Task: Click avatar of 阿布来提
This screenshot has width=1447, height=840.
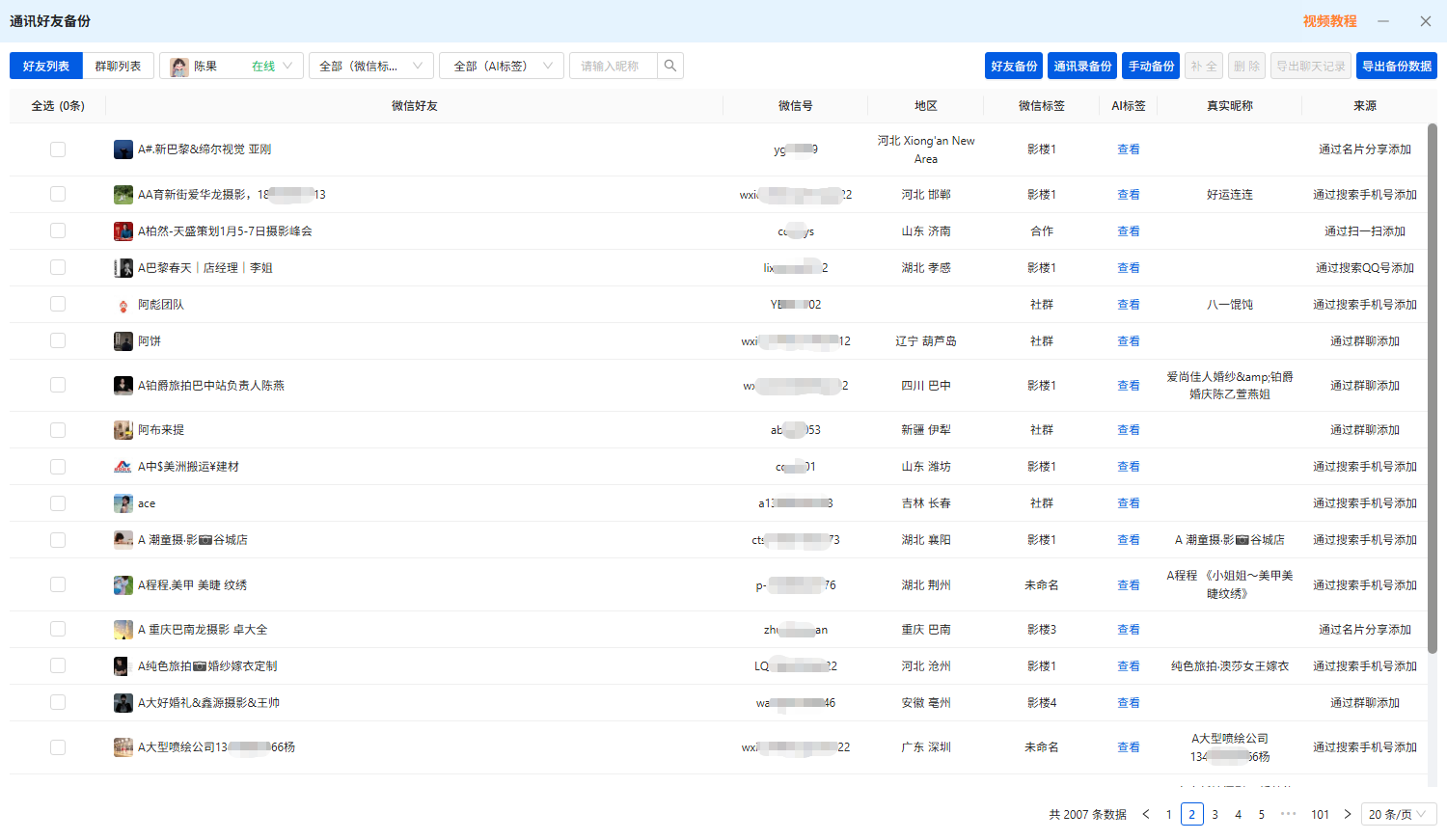Action: (123, 430)
